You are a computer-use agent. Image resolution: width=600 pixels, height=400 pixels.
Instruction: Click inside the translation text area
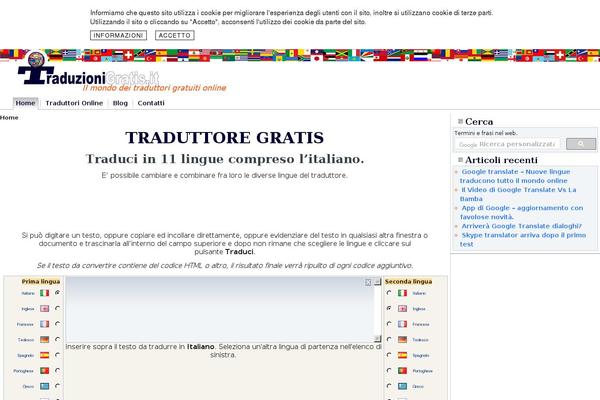point(220,309)
